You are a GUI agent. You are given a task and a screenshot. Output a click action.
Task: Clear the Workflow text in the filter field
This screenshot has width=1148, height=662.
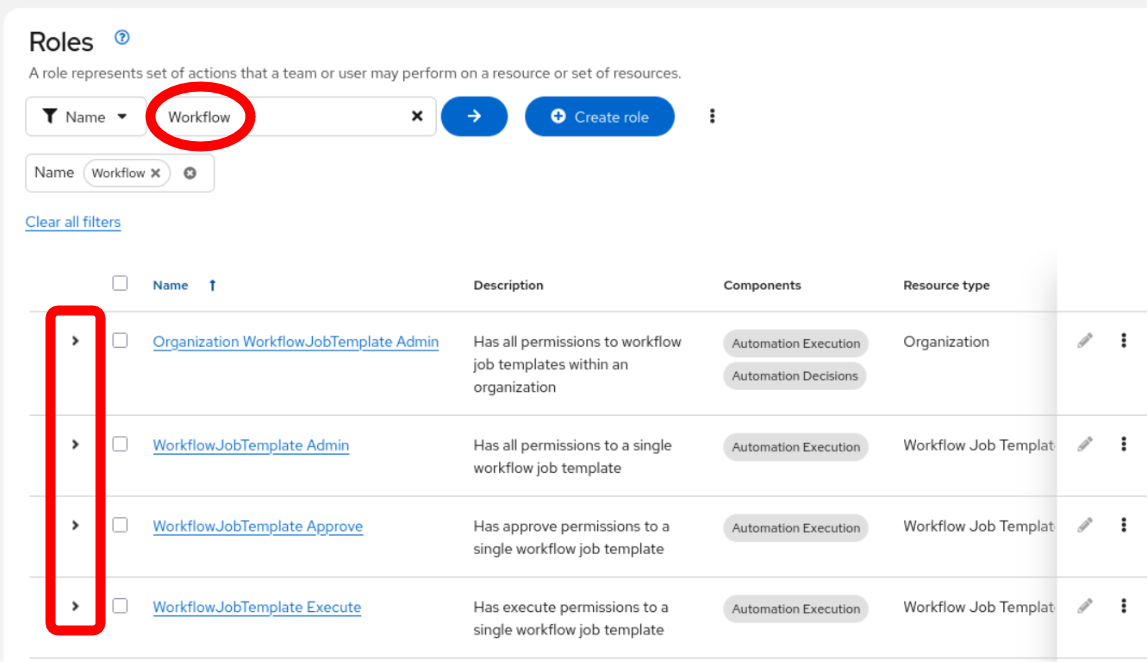[x=417, y=116]
